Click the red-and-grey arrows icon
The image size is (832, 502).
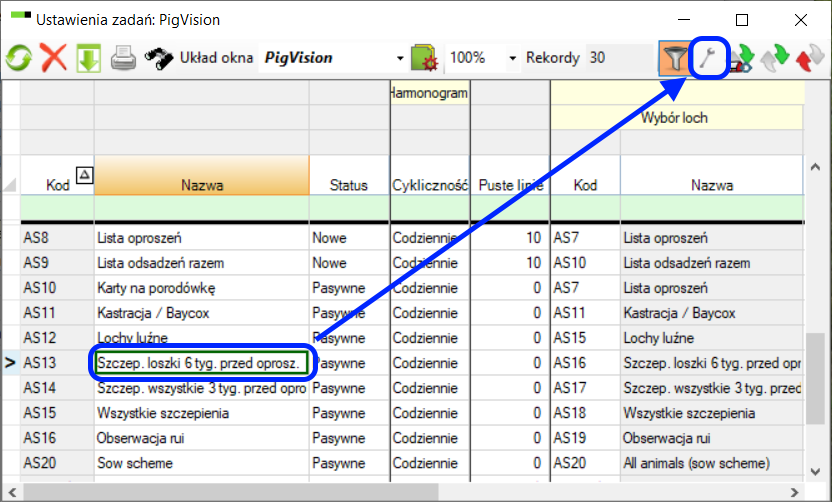[810, 58]
